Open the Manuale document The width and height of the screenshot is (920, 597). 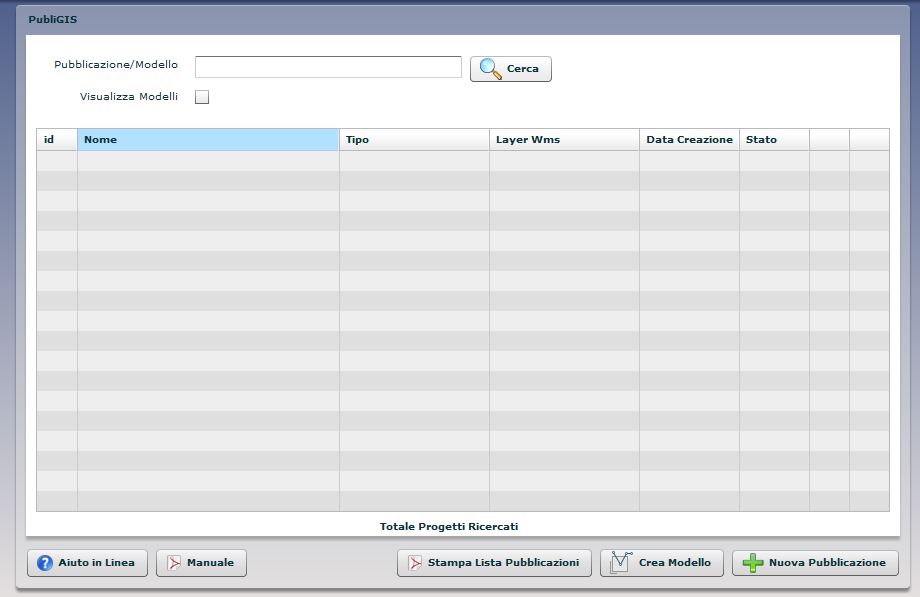tap(201, 563)
